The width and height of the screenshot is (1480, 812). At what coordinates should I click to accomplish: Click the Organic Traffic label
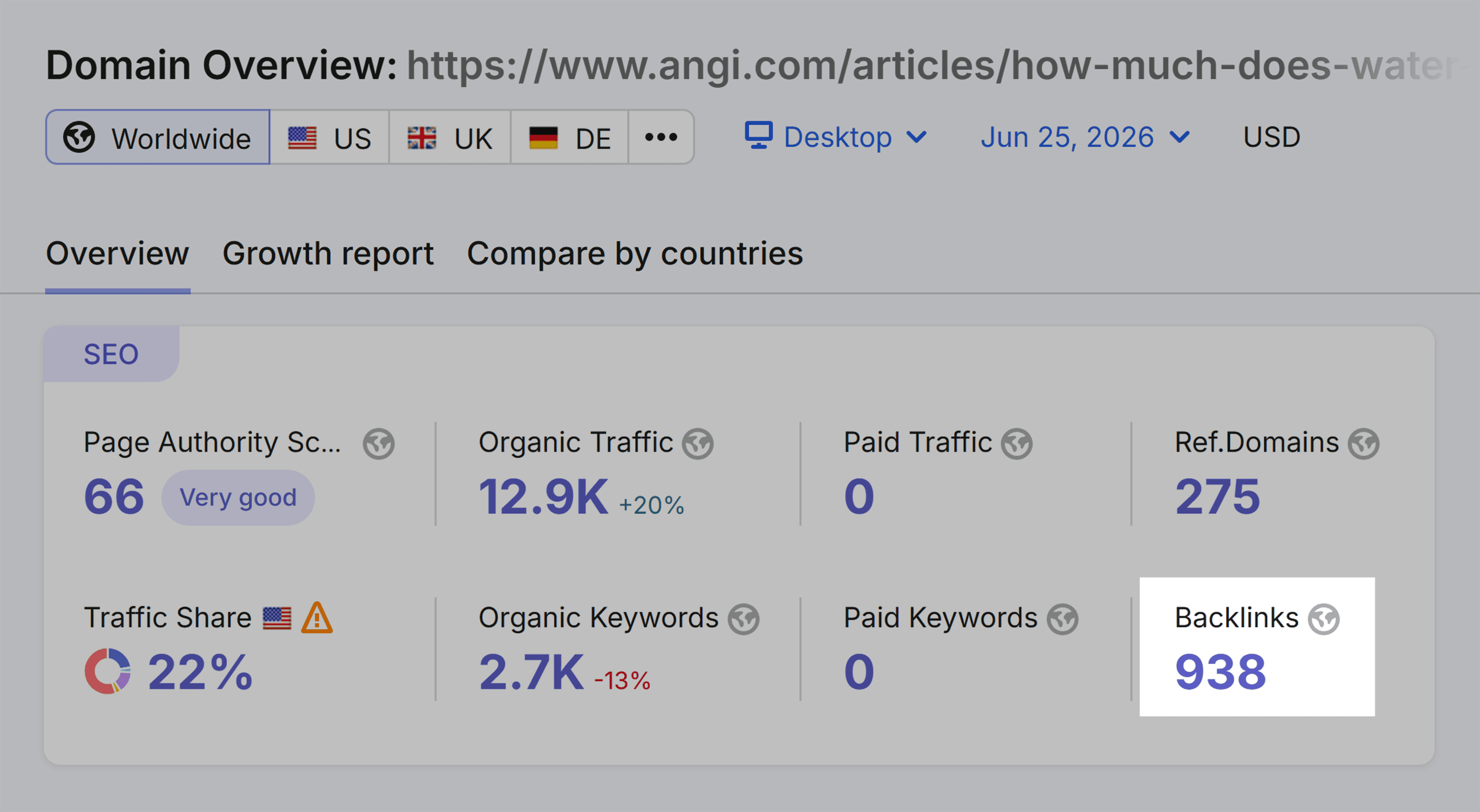[575, 443]
